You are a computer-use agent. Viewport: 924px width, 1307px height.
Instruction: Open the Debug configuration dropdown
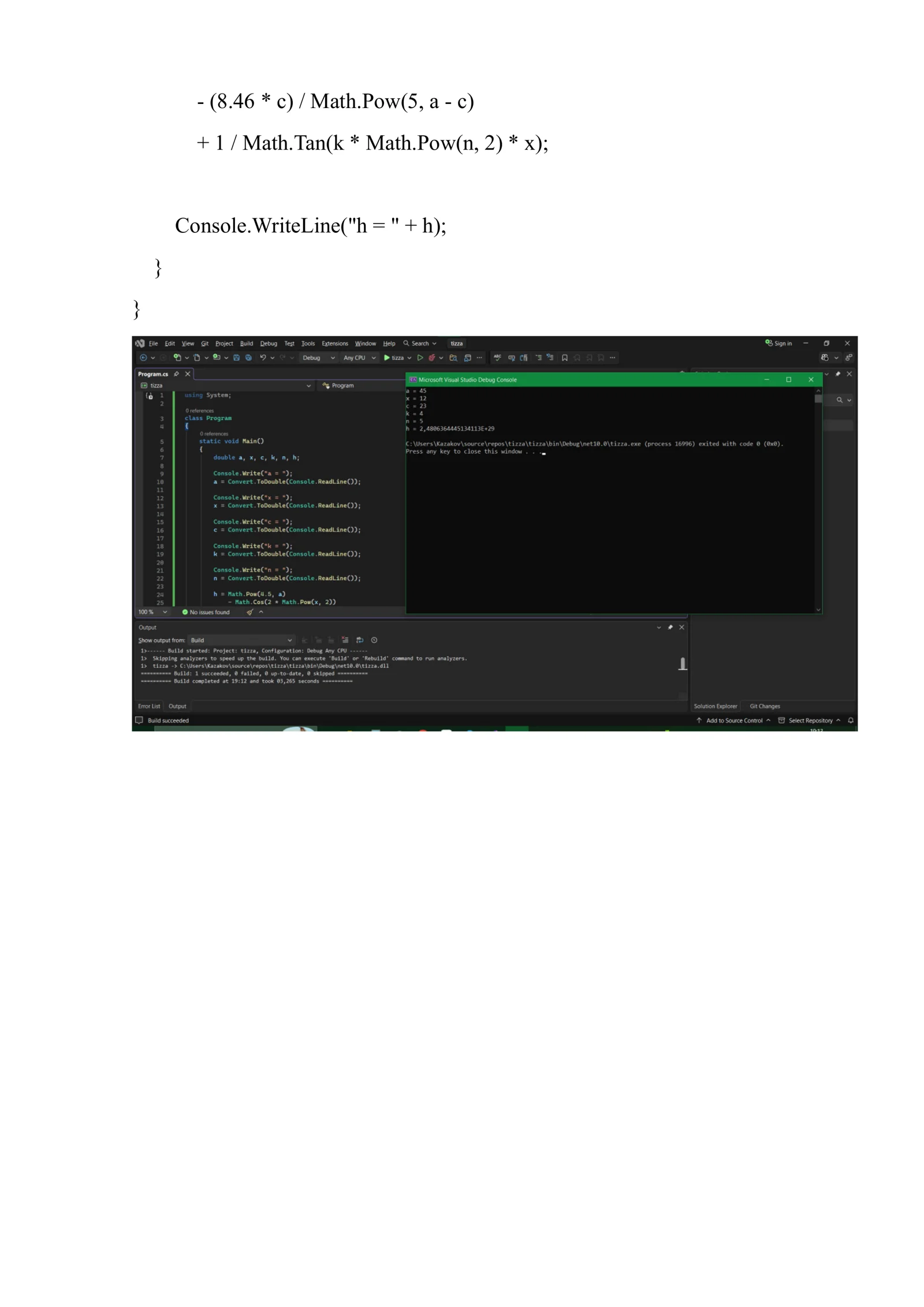319,358
